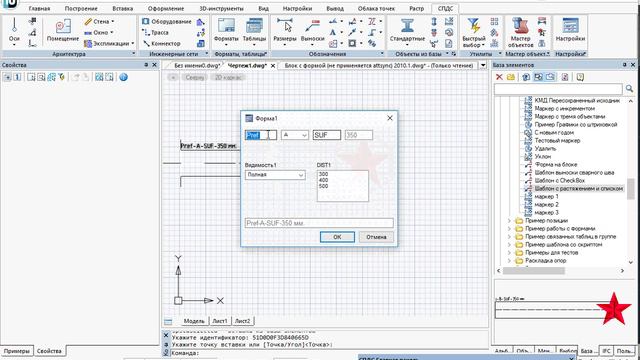Open the Помещение room tool
640x360 pixels.
(62, 30)
